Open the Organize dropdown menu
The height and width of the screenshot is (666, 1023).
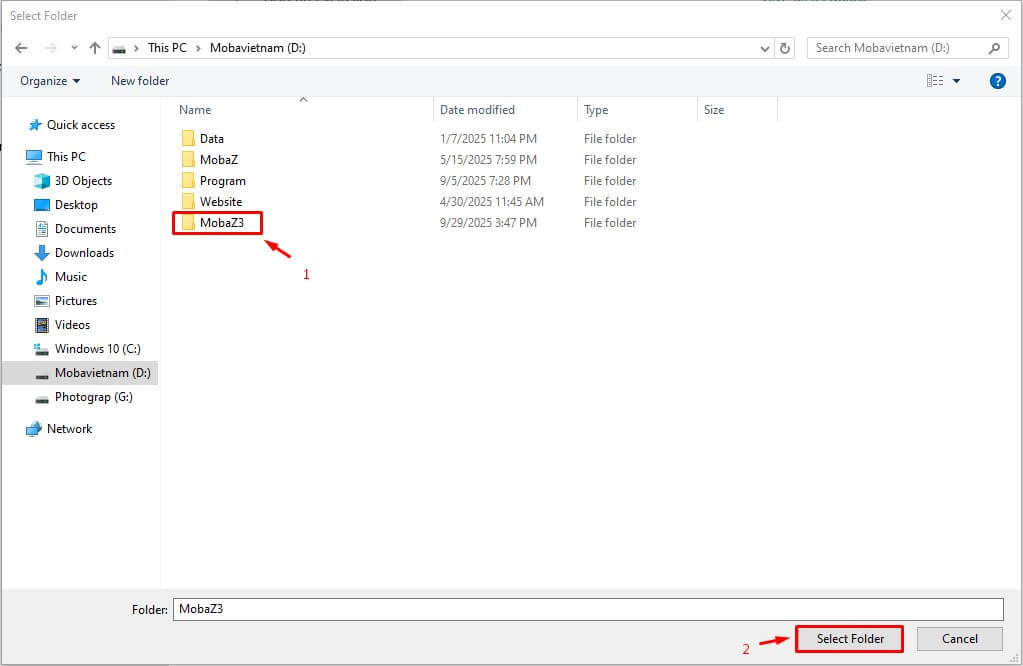coord(50,81)
